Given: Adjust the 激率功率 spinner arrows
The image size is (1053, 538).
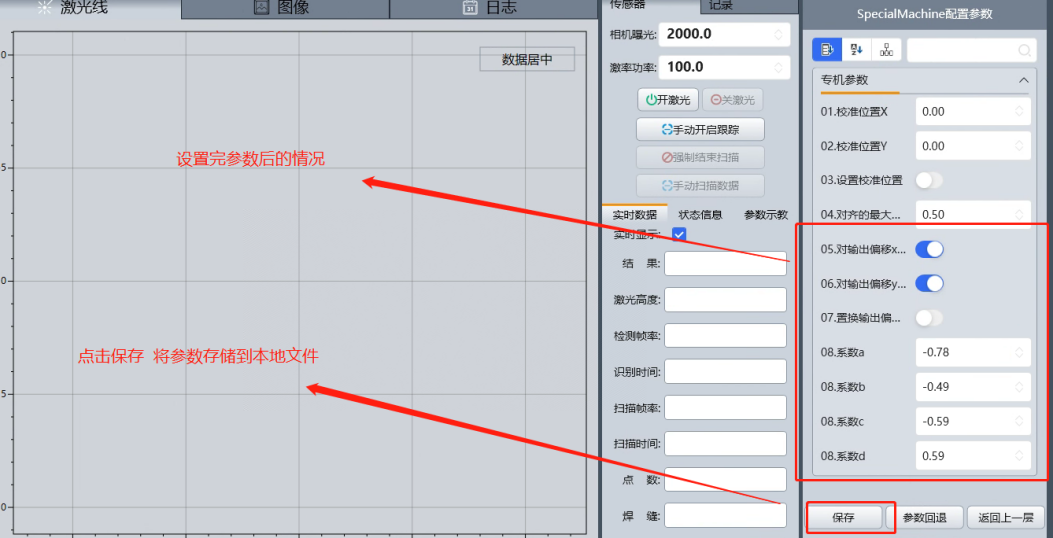Looking at the screenshot, I should pos(779,67).
